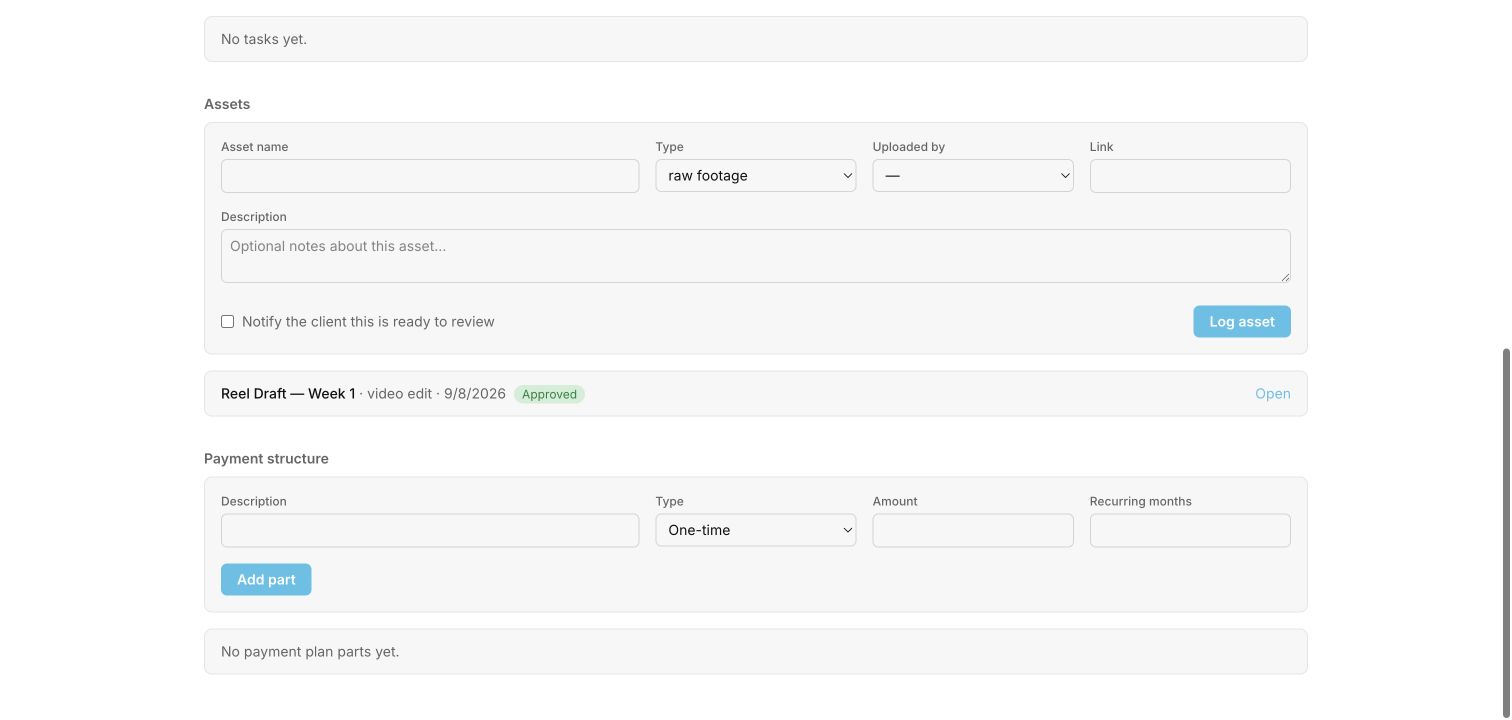The width and height of the screenshot is (1512, 720).
Task: Expand the Uploaded by dropdown
Action: click(973, 176)
